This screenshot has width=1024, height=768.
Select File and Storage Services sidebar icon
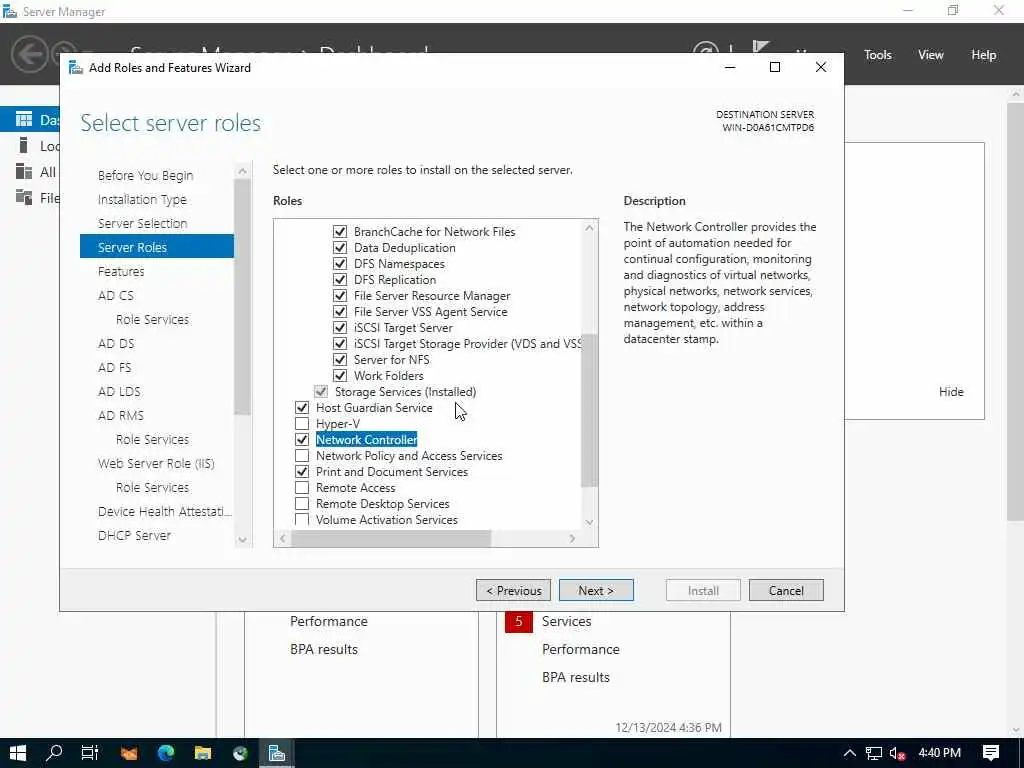tap(24, 197)
